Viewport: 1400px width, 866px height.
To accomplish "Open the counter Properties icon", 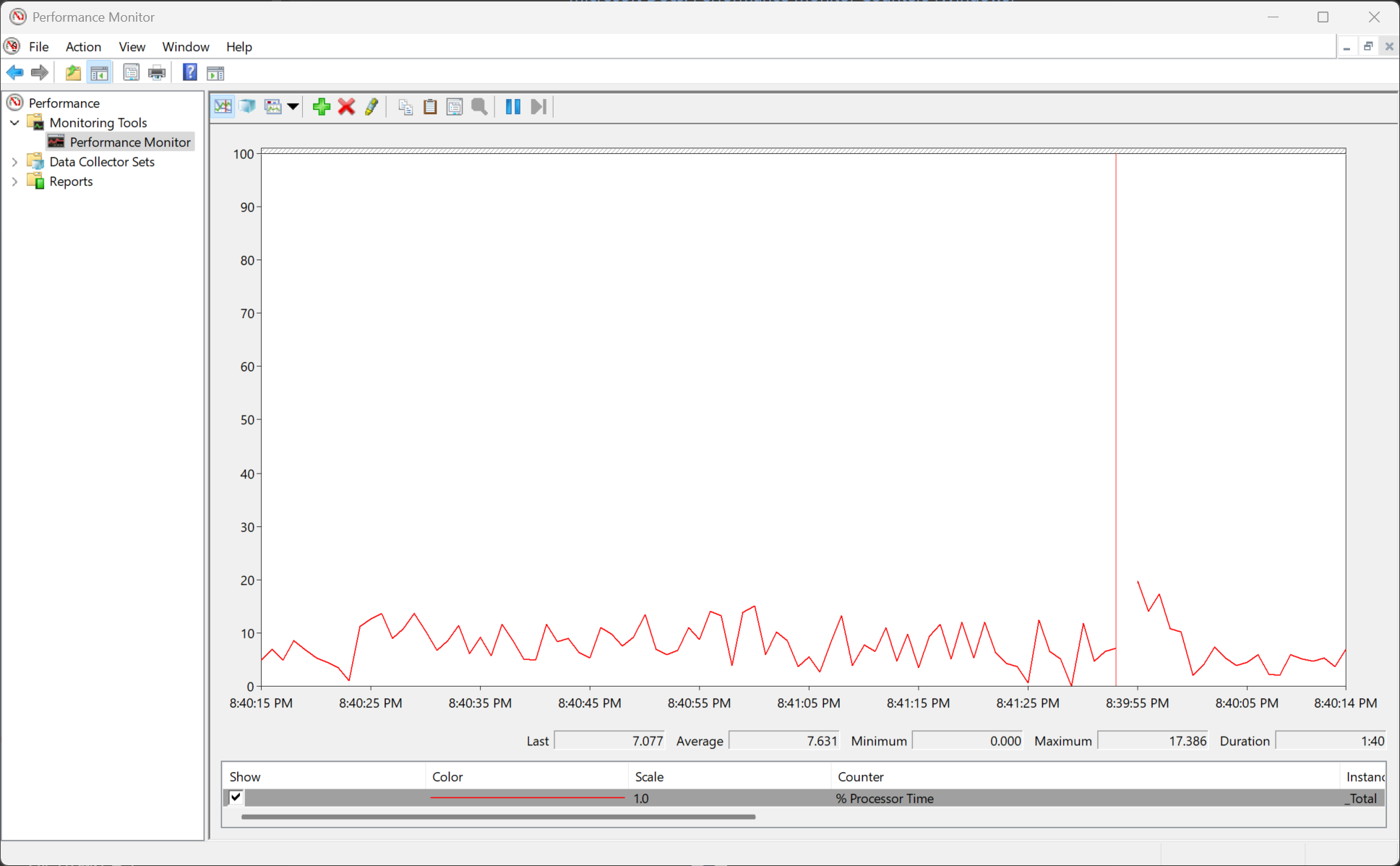I will [455, 107].
